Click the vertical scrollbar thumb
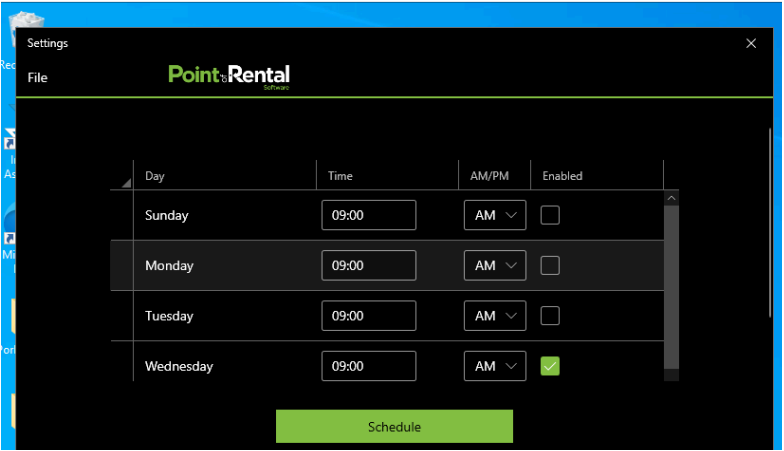784x451 pixels. (x=671, y=285)
